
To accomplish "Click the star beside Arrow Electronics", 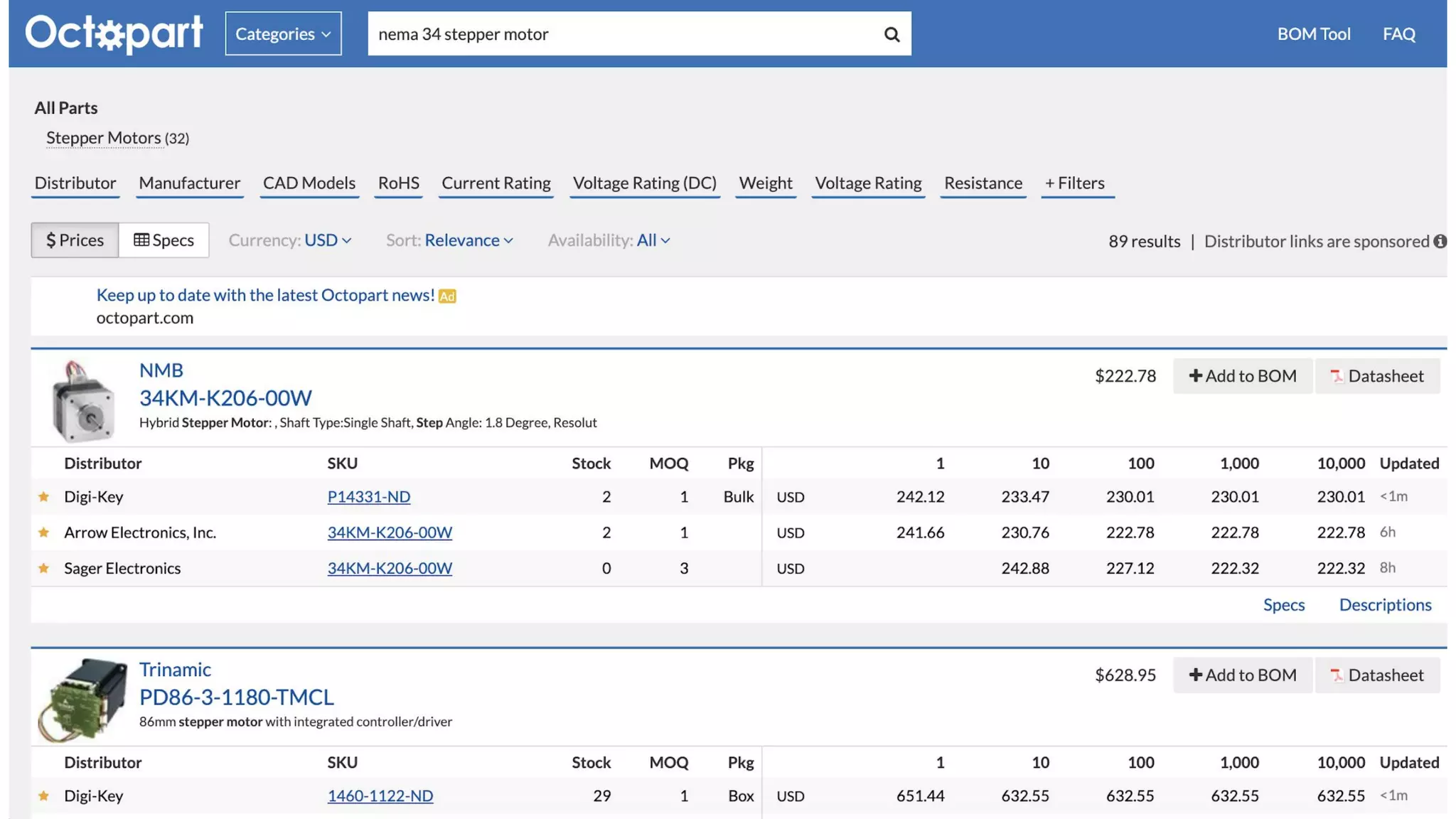I will tap(44, 532).
